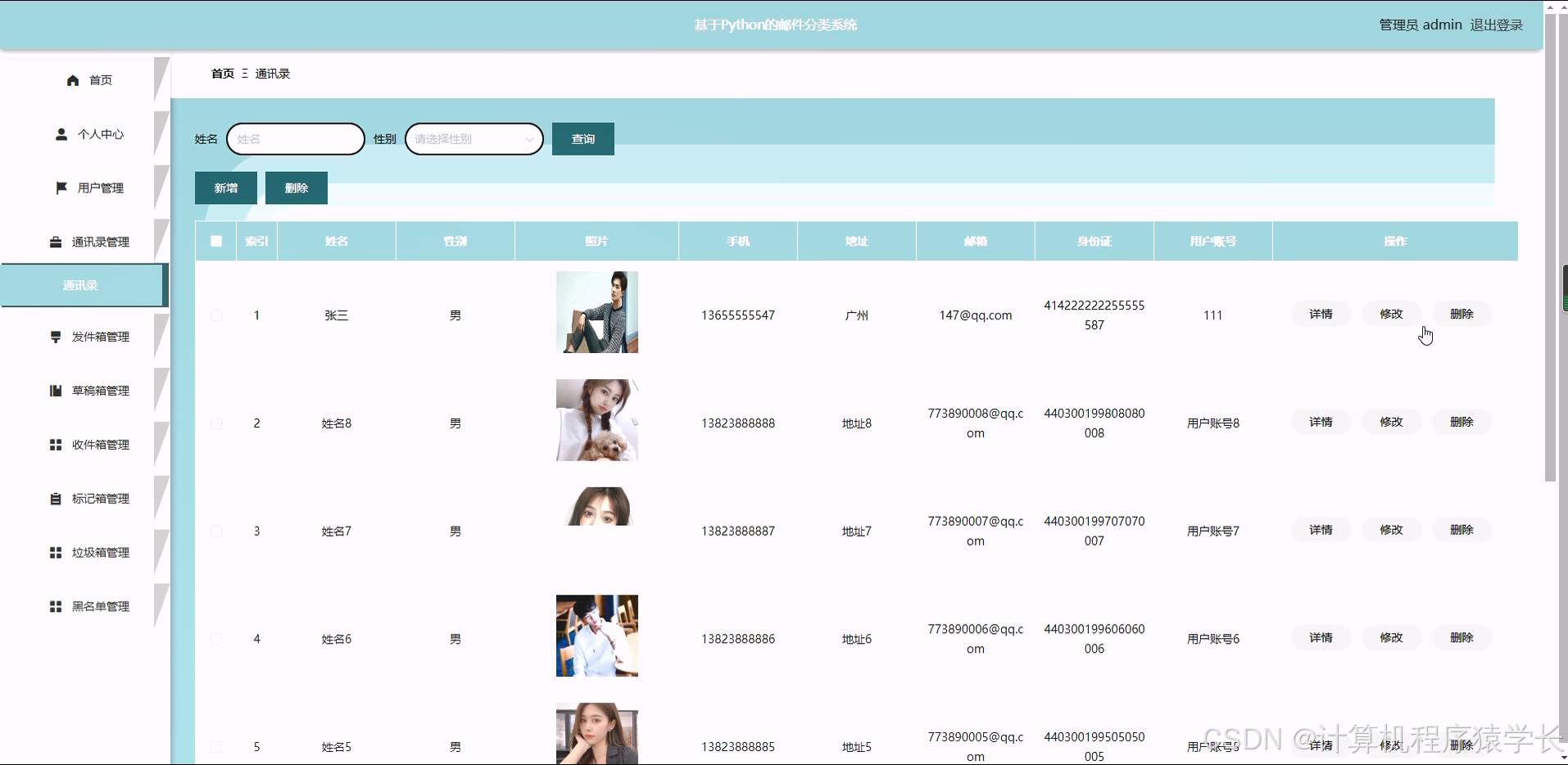Click the 13823888886 phone cell

[738, 639]
